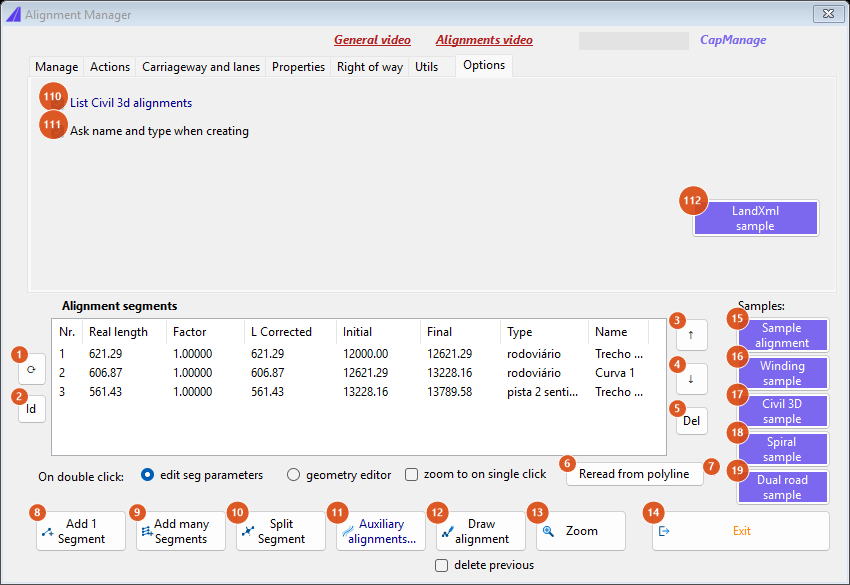Load the Winding sample

(x=782, y=373)
